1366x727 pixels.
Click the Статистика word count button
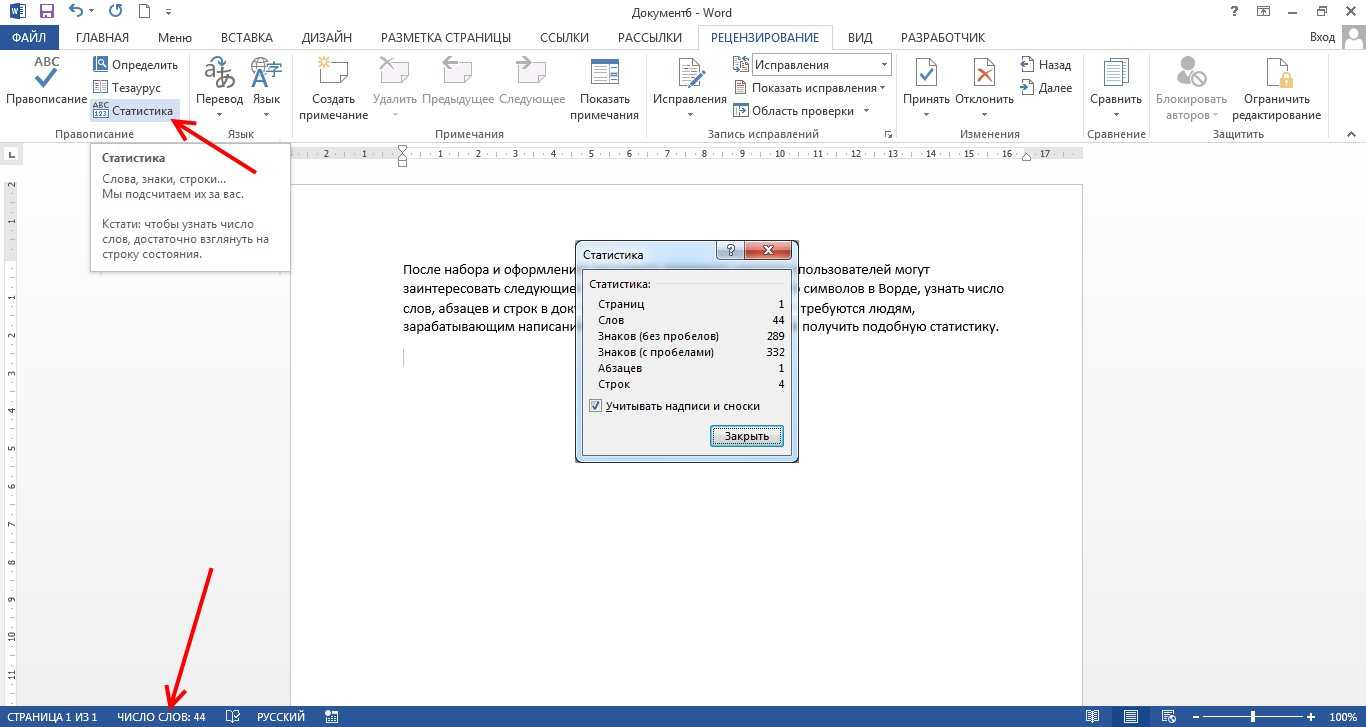click(133, 110)
